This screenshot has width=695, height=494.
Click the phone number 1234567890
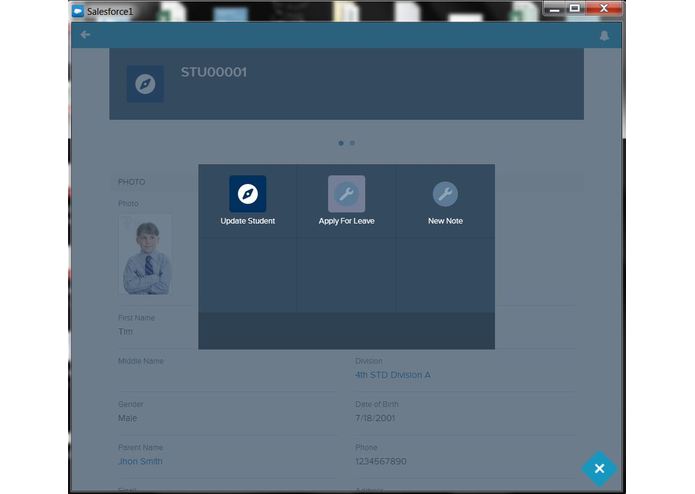(381, 461)
